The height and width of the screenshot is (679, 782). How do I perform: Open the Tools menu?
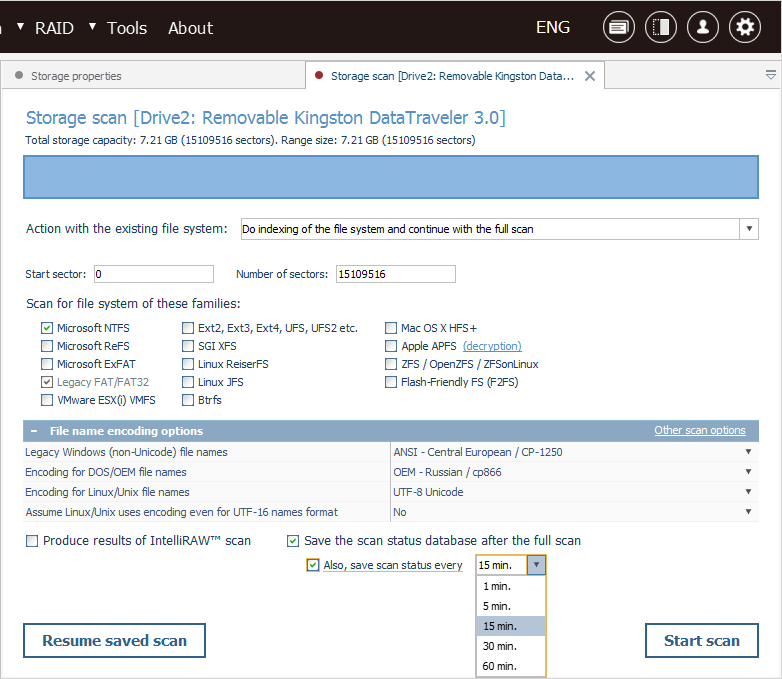point(127,27)
